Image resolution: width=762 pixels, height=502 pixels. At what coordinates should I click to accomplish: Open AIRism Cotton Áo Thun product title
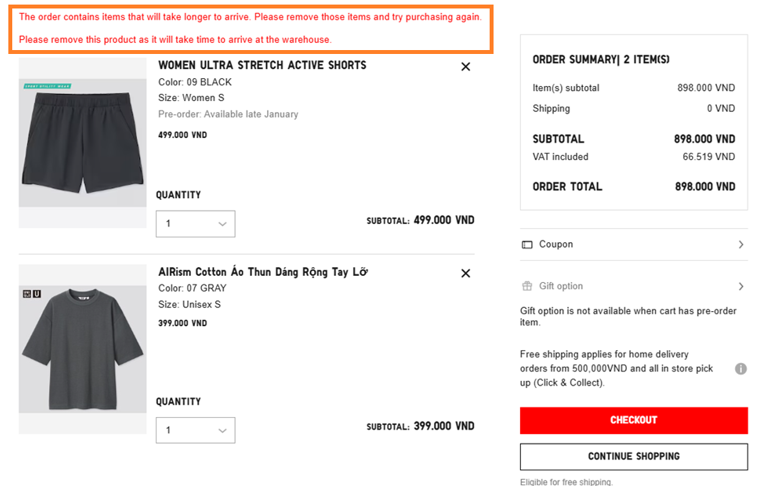click(x=262, y=272)
